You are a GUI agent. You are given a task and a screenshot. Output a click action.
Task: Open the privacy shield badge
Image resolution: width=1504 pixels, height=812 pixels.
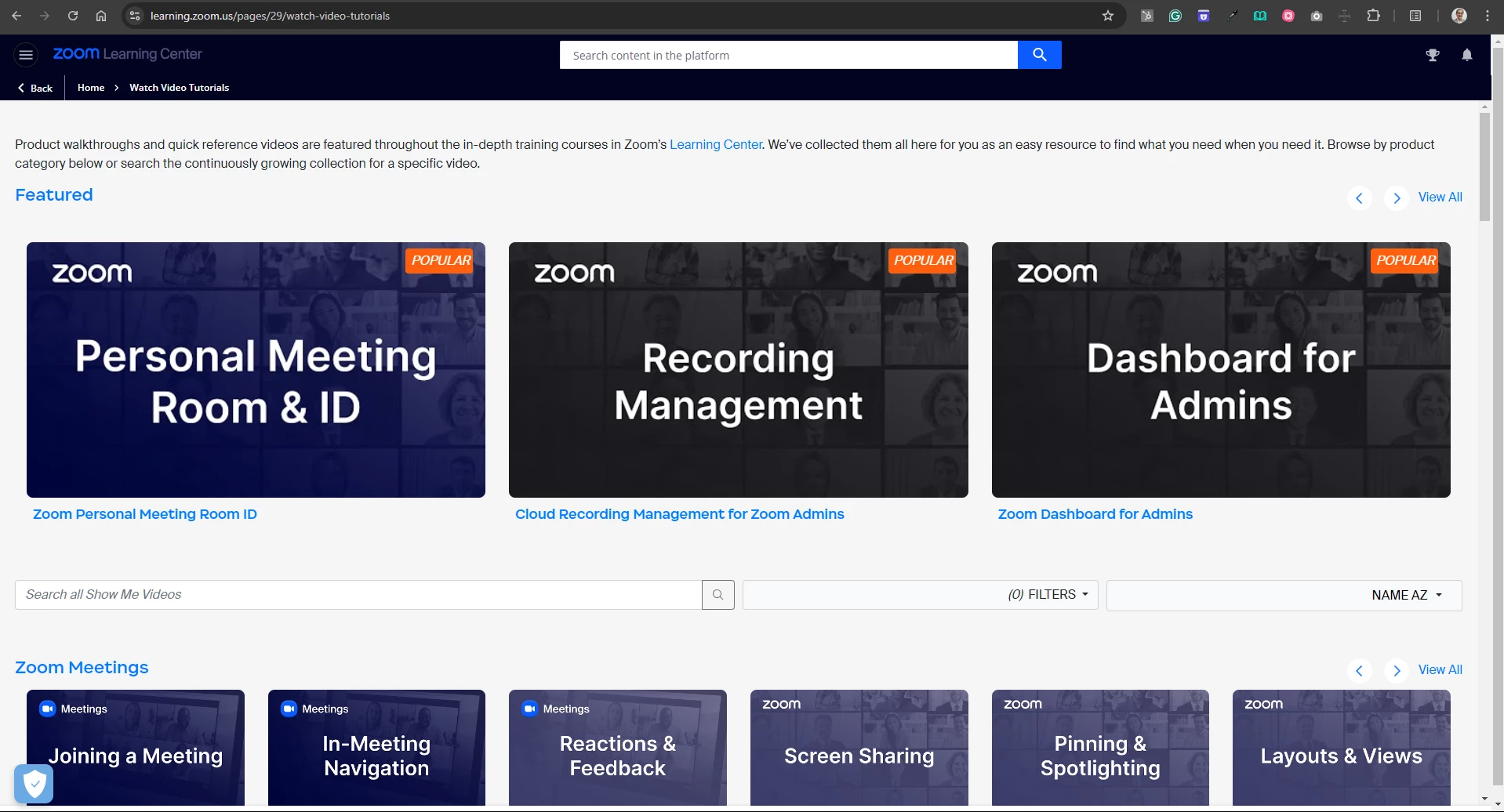(34, 783)
